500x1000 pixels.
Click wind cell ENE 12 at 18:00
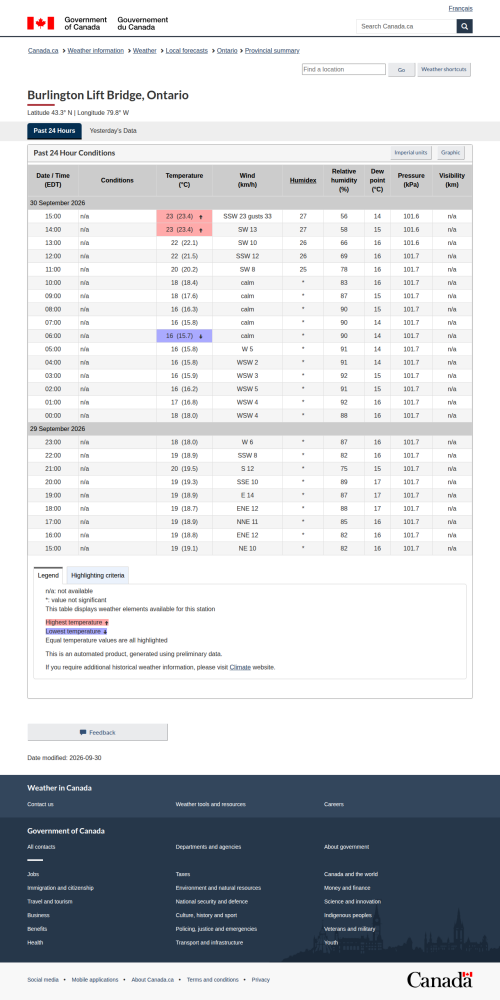point(247,509)
